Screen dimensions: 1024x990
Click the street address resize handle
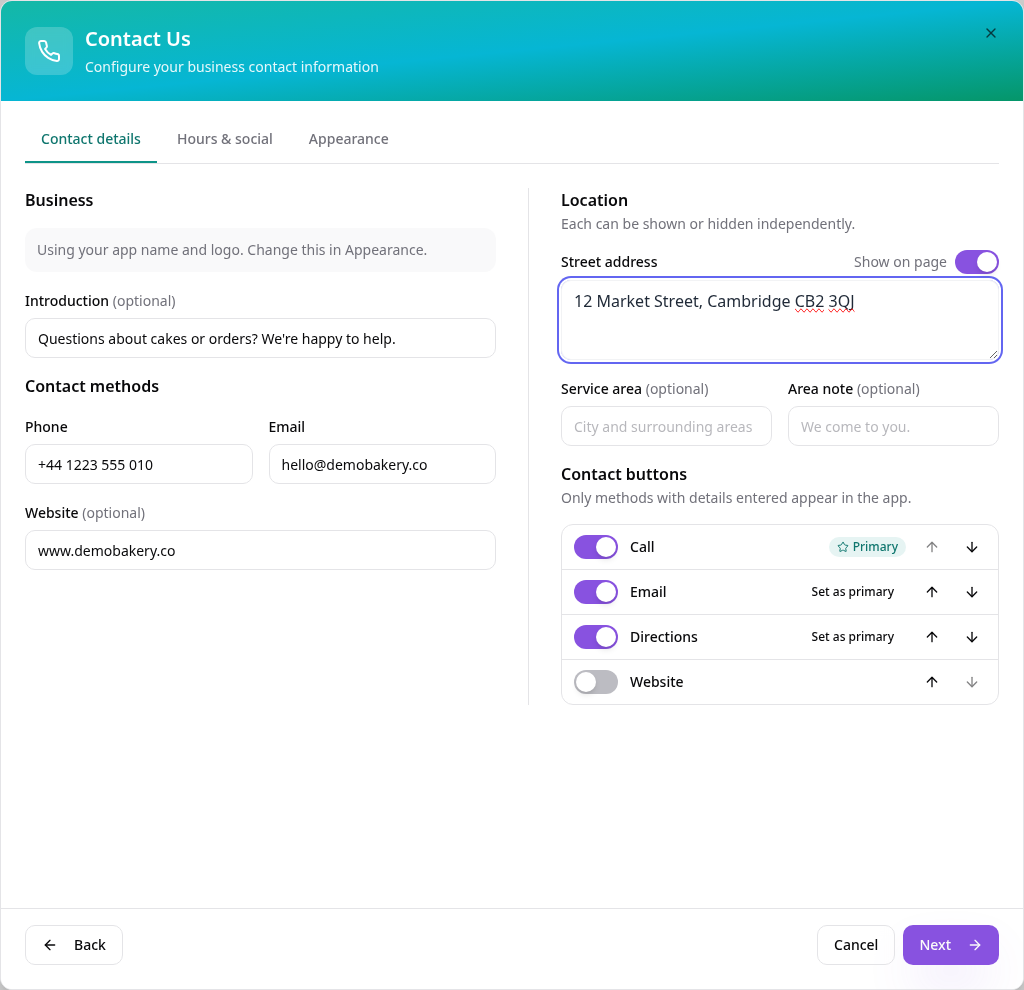point(993,354)
